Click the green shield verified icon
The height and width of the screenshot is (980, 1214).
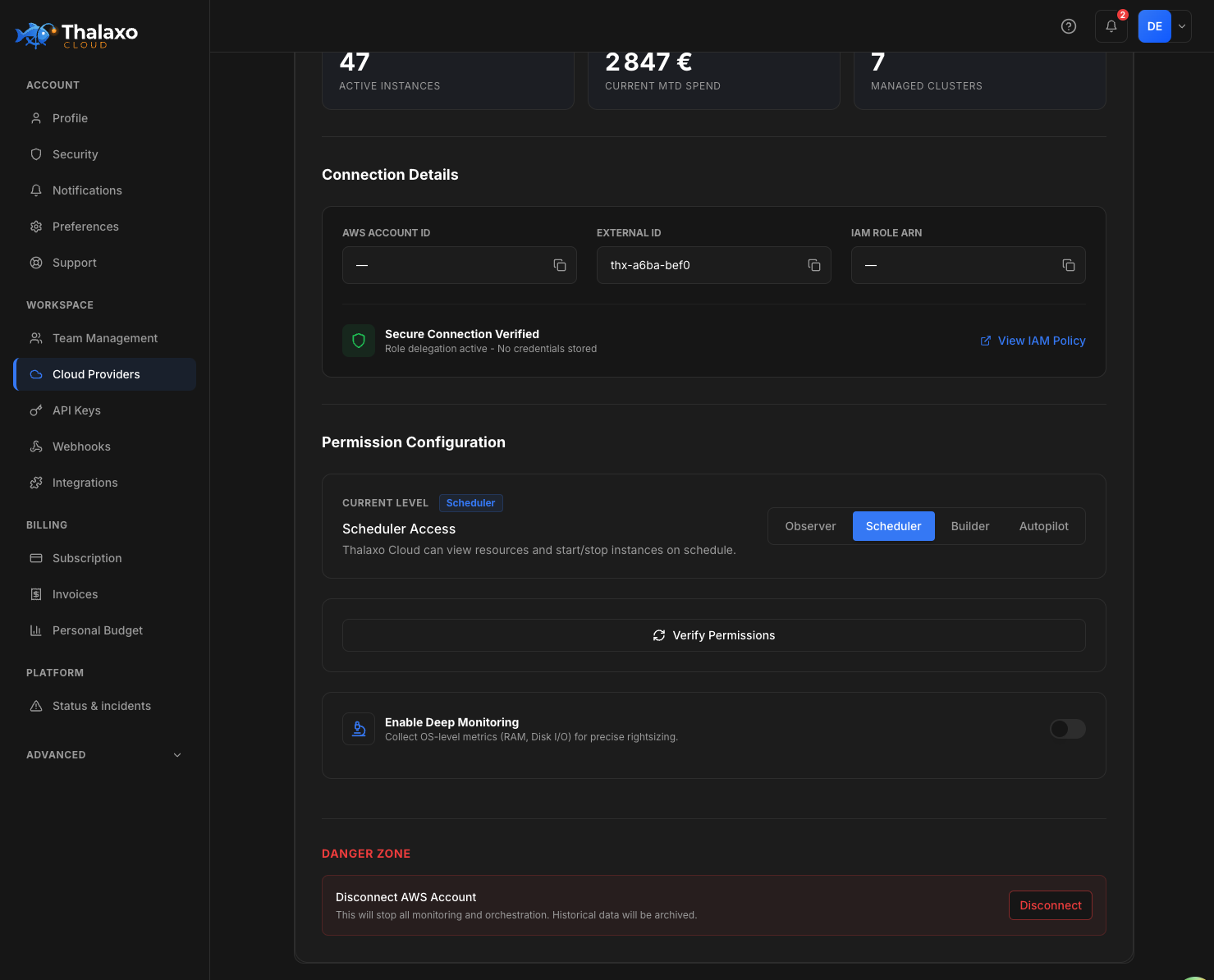pyautogui.click(x=359, y=341)
